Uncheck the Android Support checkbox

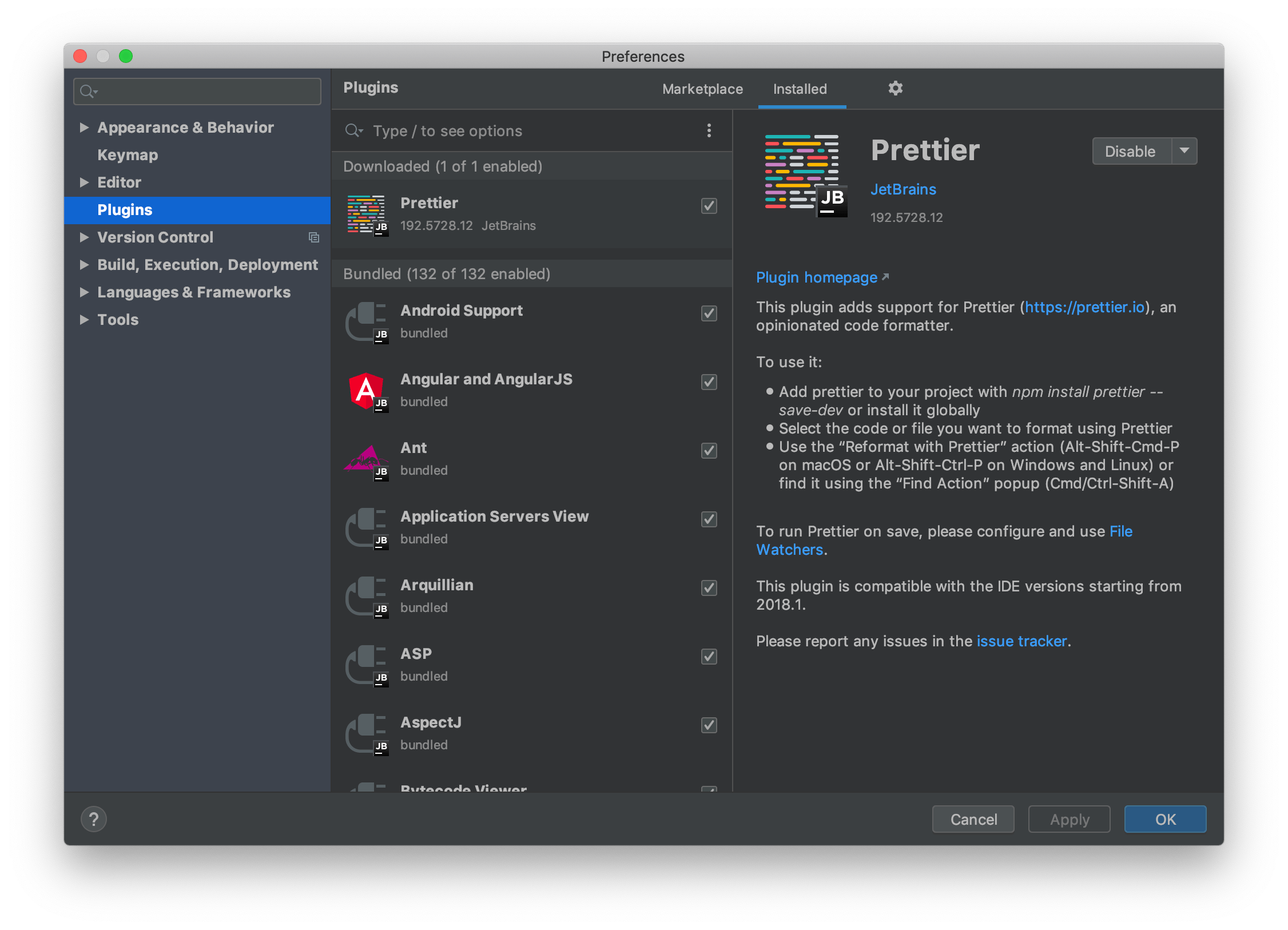pyautogui.click(x=709, y=313)
